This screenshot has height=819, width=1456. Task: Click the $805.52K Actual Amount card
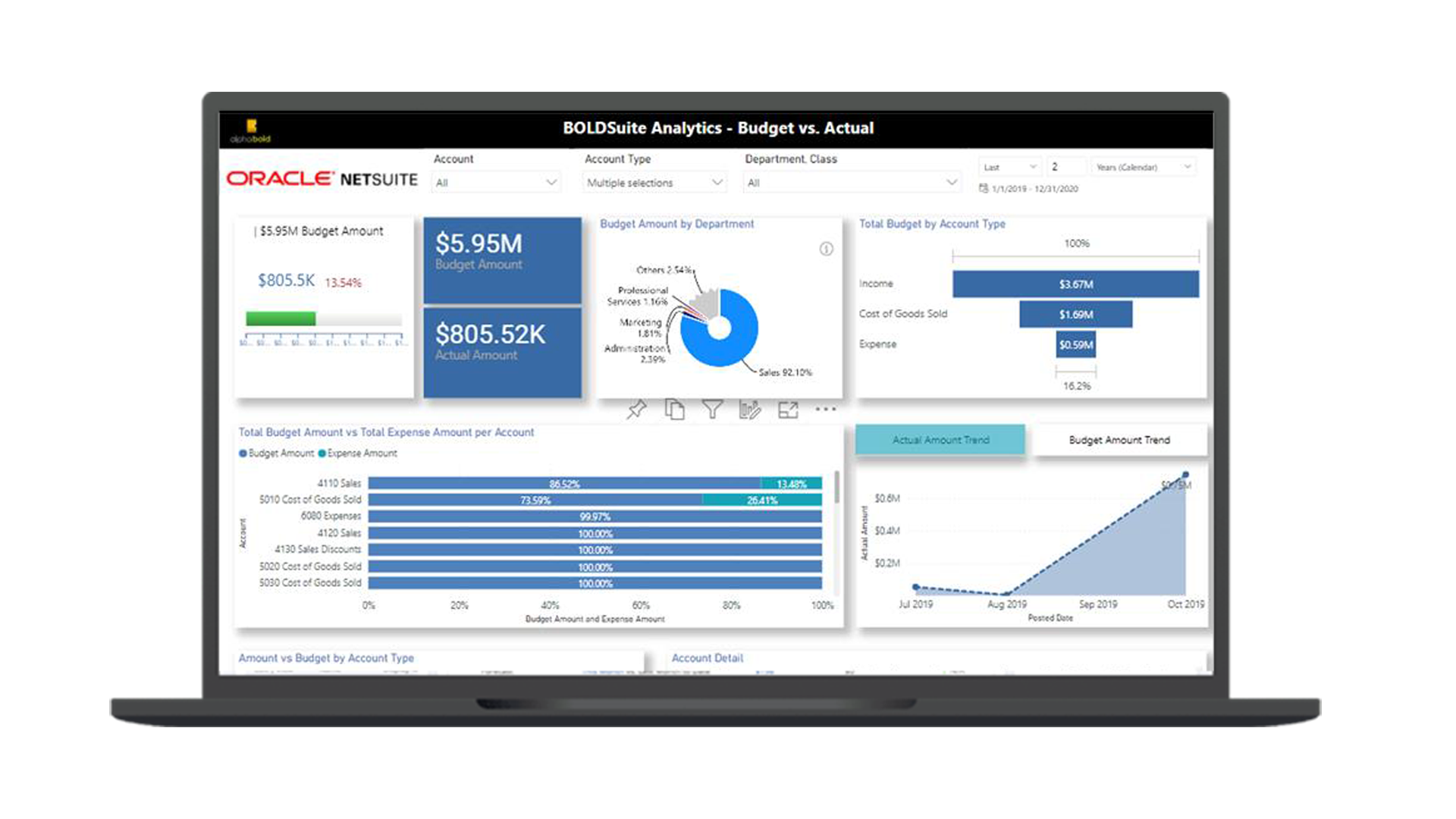click(502, 353)
